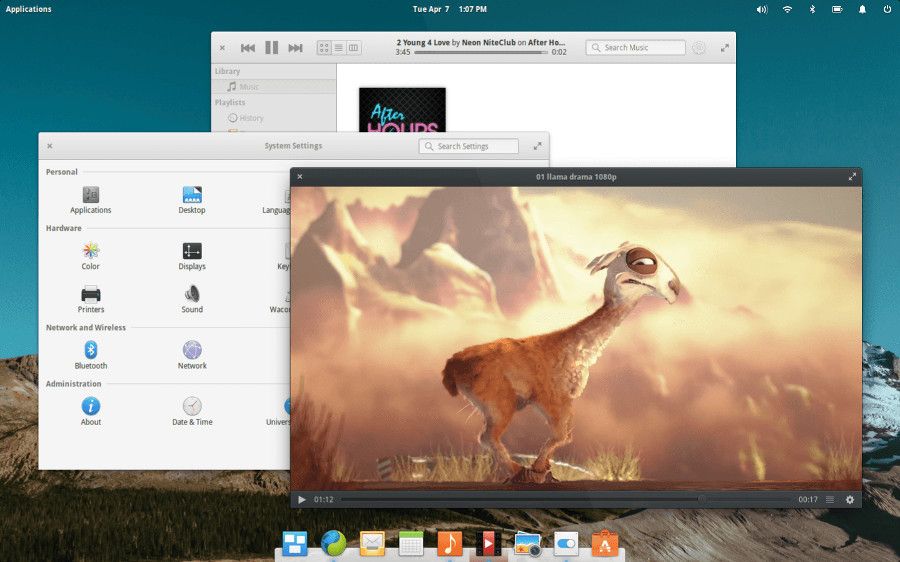
Task: Click the Search Settings field
Action: tap(469, 146)
